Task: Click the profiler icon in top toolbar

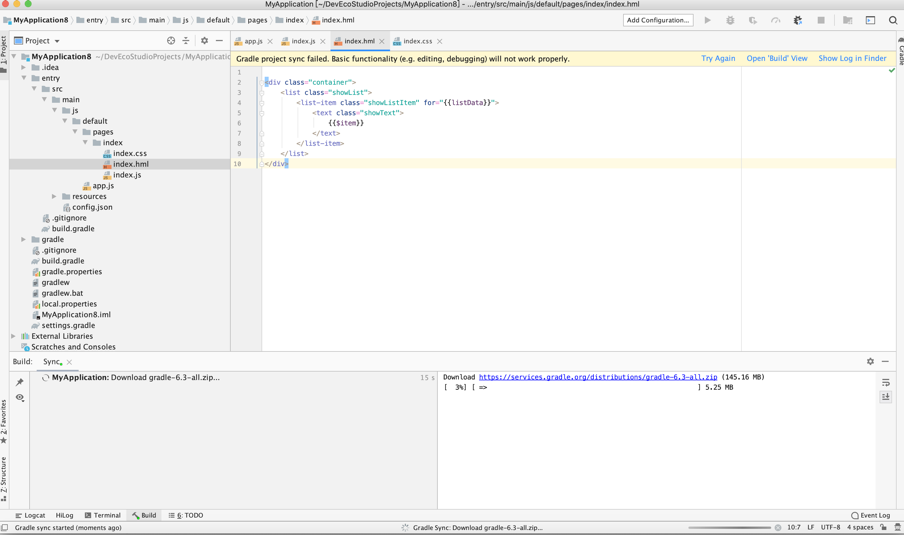Action: (775, 20)
